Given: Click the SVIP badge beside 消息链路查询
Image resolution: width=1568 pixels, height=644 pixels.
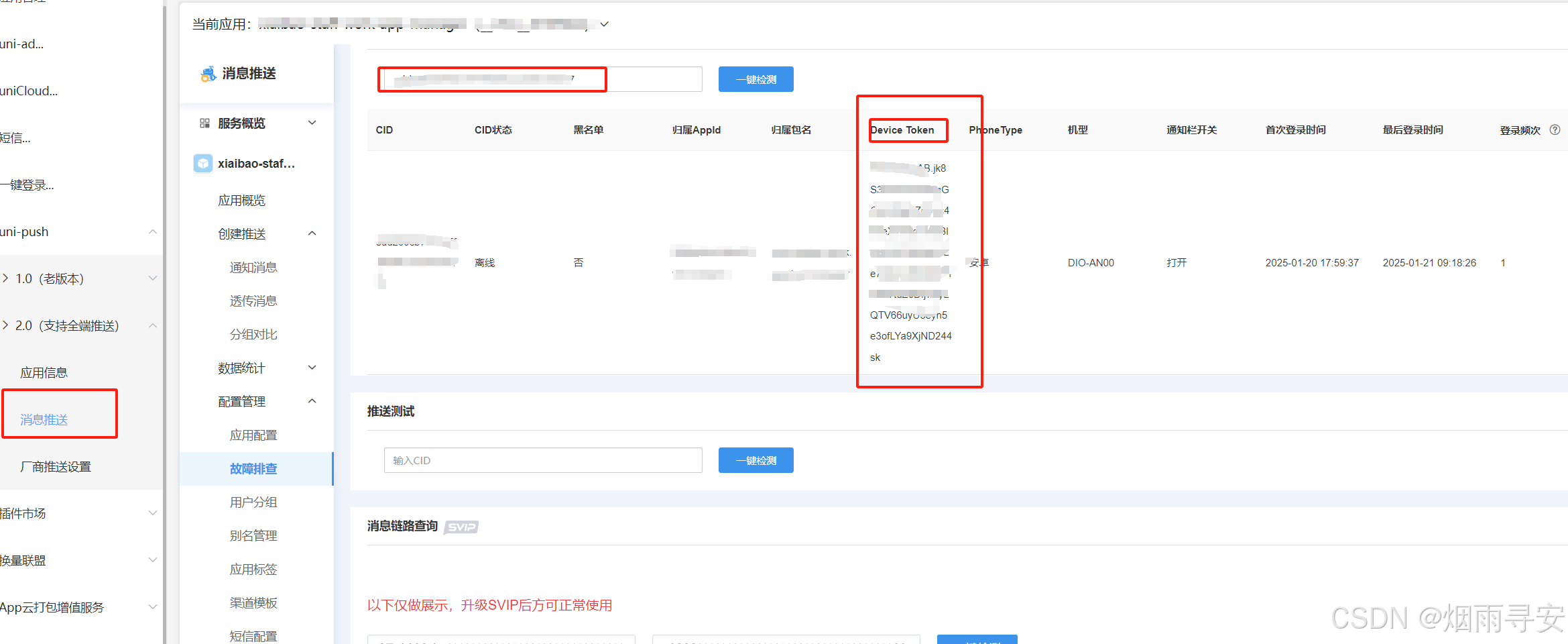Looking at the screenshot, I should point(461,527).
